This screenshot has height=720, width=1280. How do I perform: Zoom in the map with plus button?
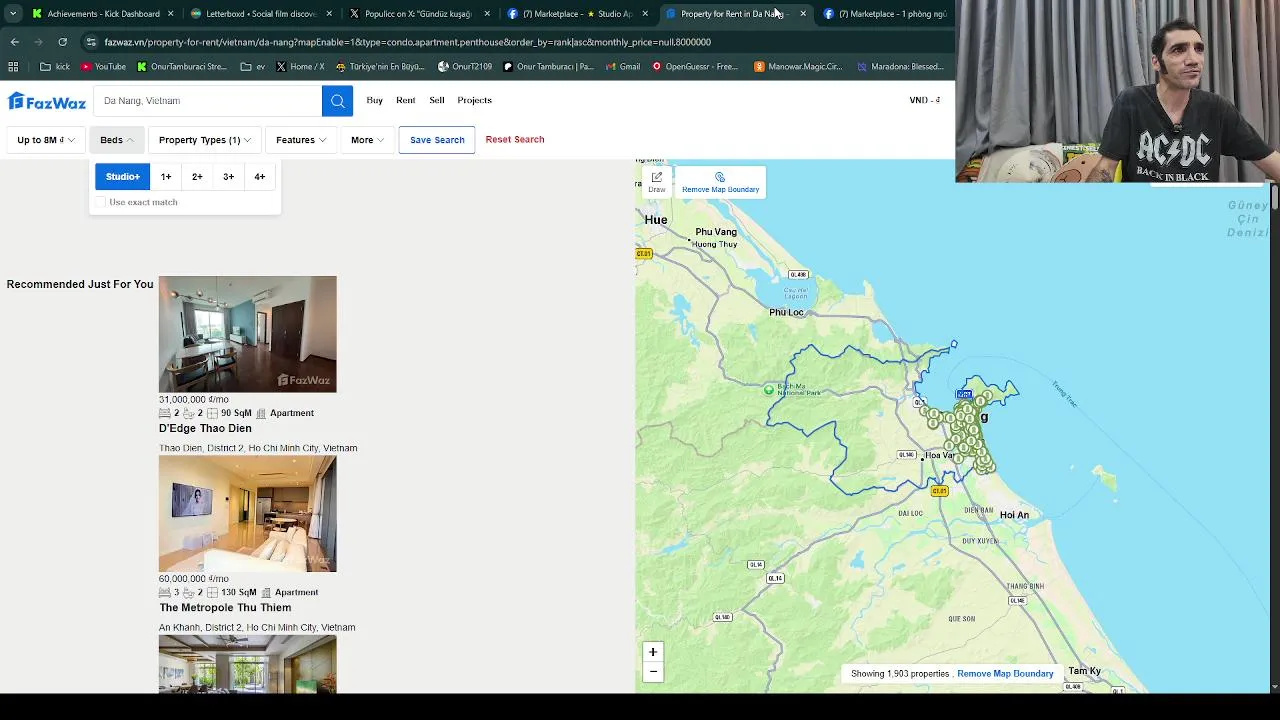(x=653, y=652)
